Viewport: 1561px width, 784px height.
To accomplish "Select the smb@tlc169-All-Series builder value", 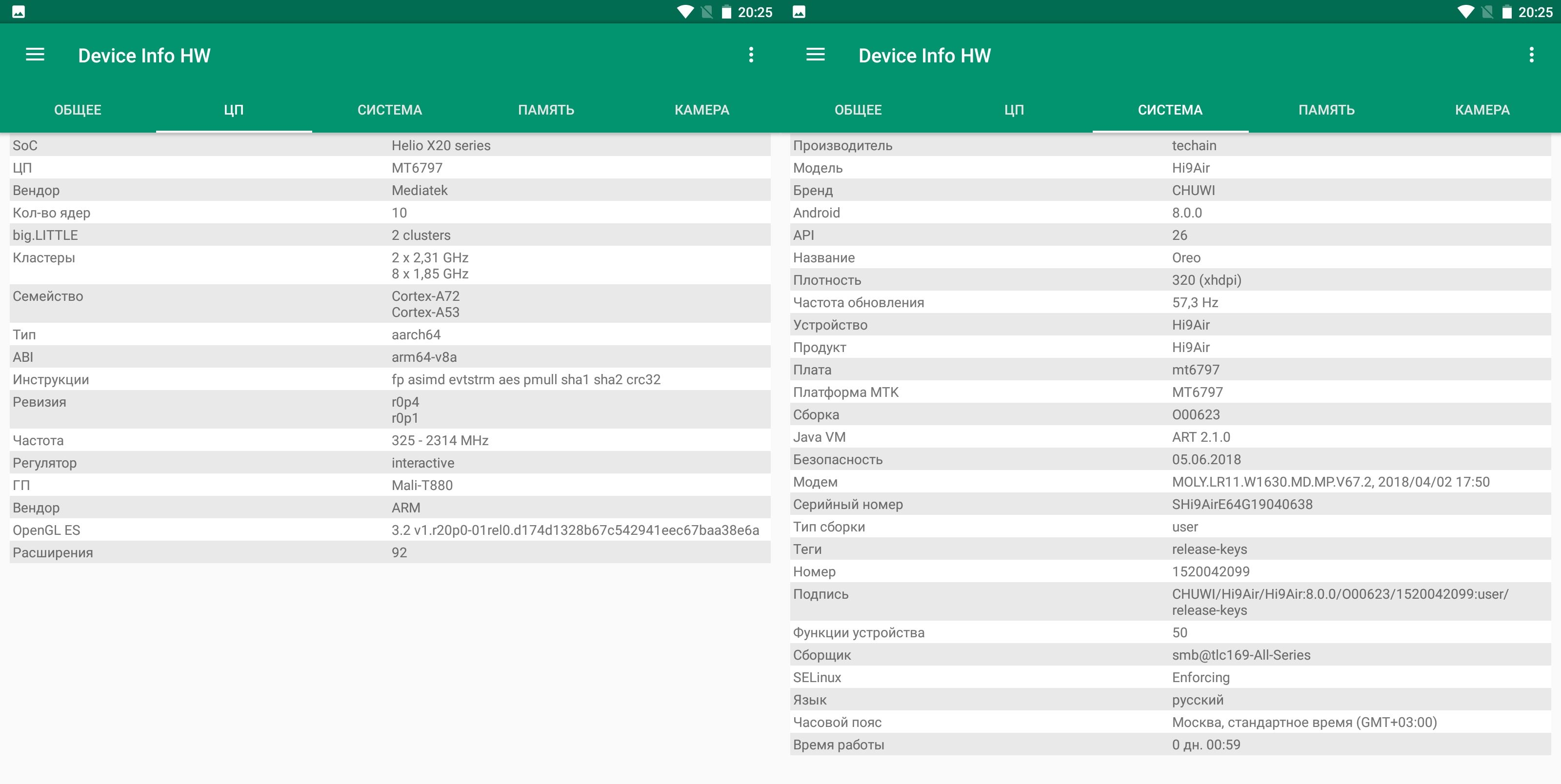I will 1241,655.
